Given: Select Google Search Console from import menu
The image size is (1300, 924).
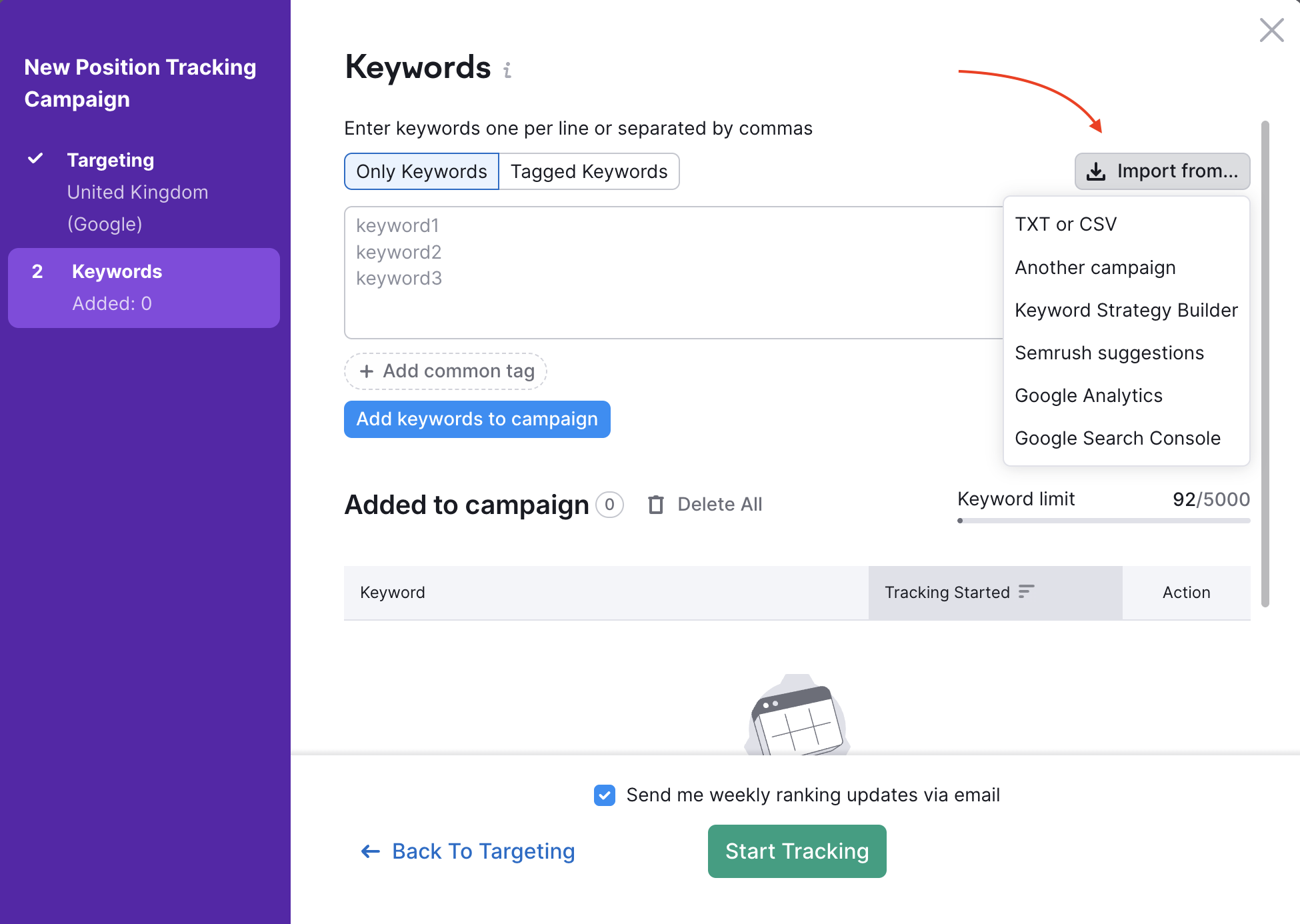Looking at the screenshot, I should pos(1117,438).
